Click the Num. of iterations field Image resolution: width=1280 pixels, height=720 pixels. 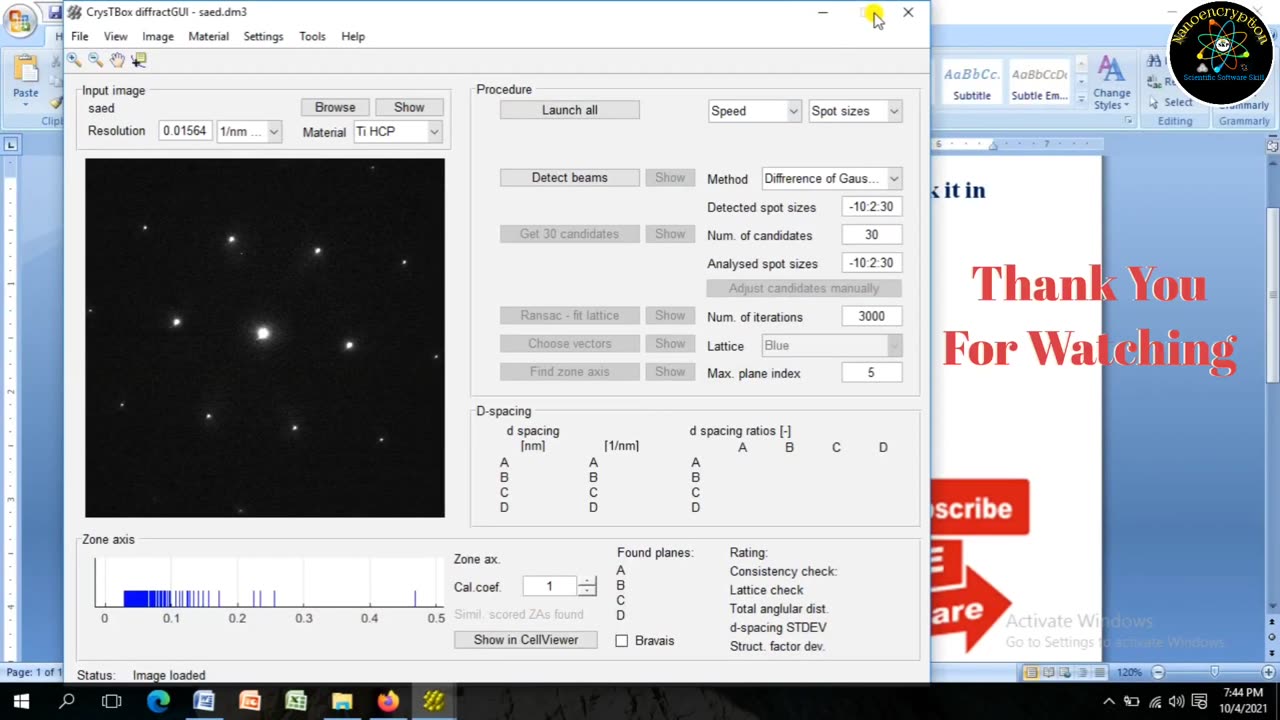871,316
